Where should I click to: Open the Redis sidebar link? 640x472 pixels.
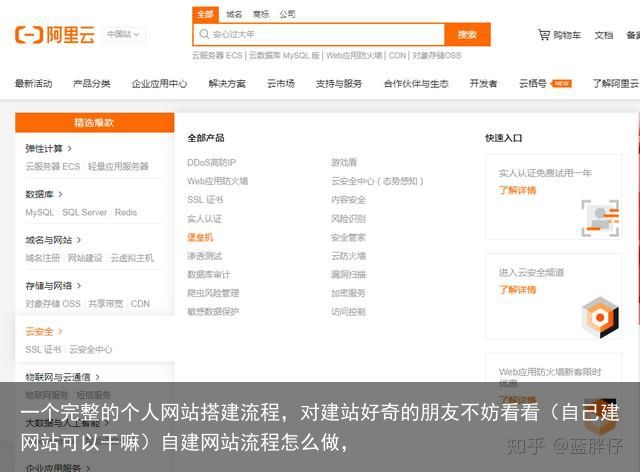coord(126,212)
